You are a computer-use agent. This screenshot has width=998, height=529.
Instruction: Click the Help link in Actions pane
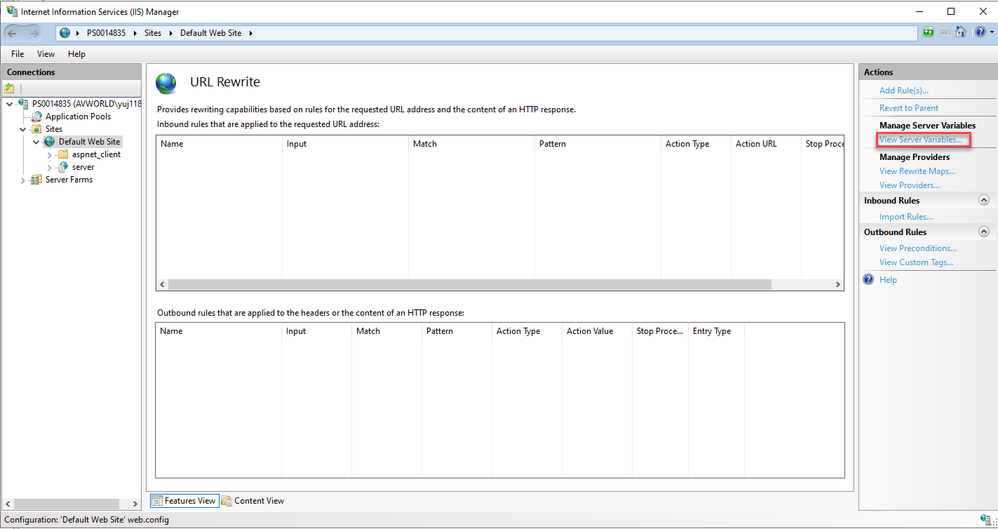[888, 280]
